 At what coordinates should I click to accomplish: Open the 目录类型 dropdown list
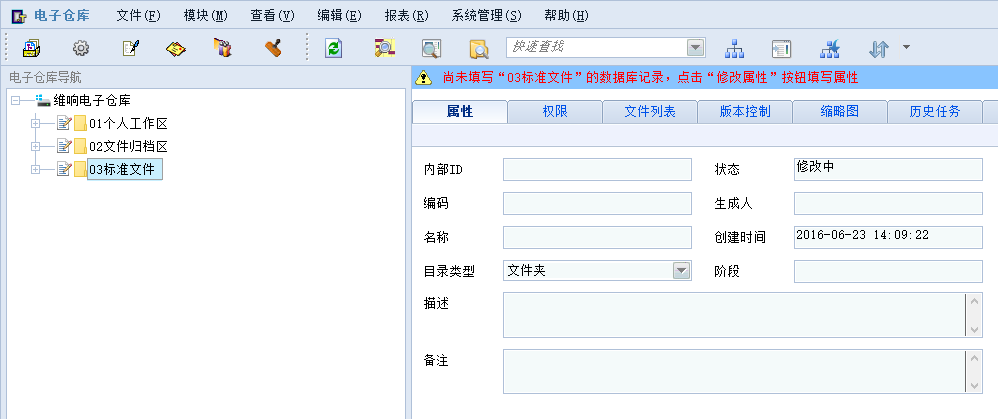[681, 270]
